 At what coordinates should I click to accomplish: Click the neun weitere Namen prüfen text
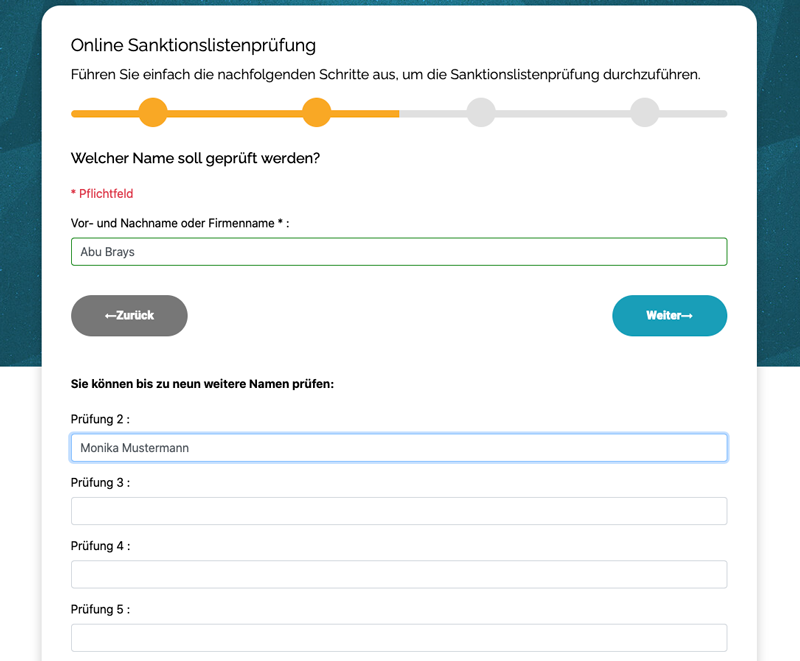pyautogui.click(x=253, y=384)
